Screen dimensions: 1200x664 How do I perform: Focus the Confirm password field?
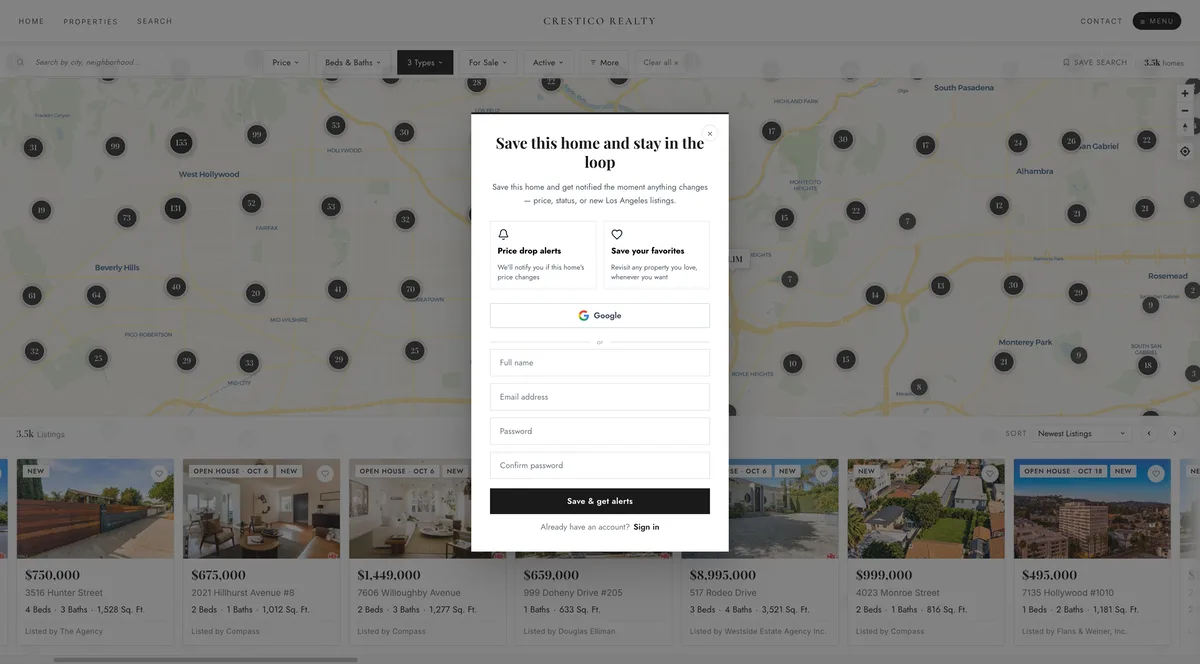[600, 465]
